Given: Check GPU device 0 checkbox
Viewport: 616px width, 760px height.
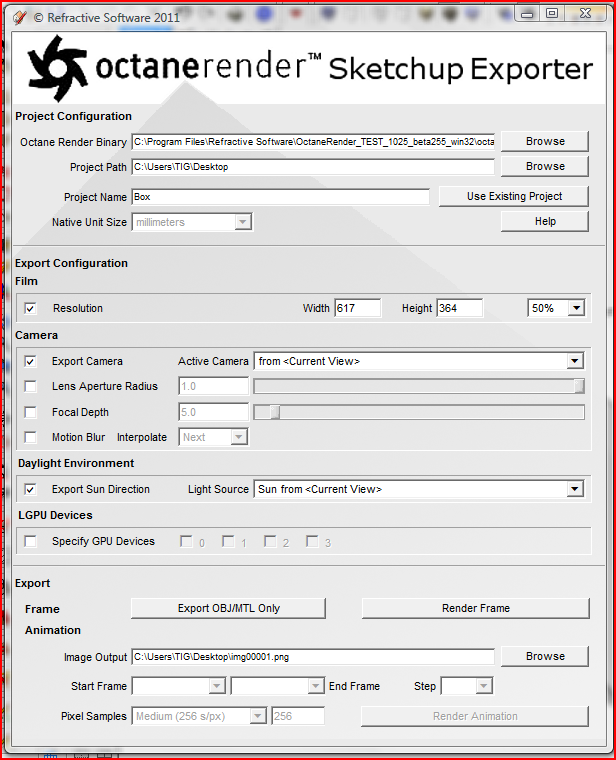Looking at the screenshot, I should pyautogui.click(x=186, y=541).
